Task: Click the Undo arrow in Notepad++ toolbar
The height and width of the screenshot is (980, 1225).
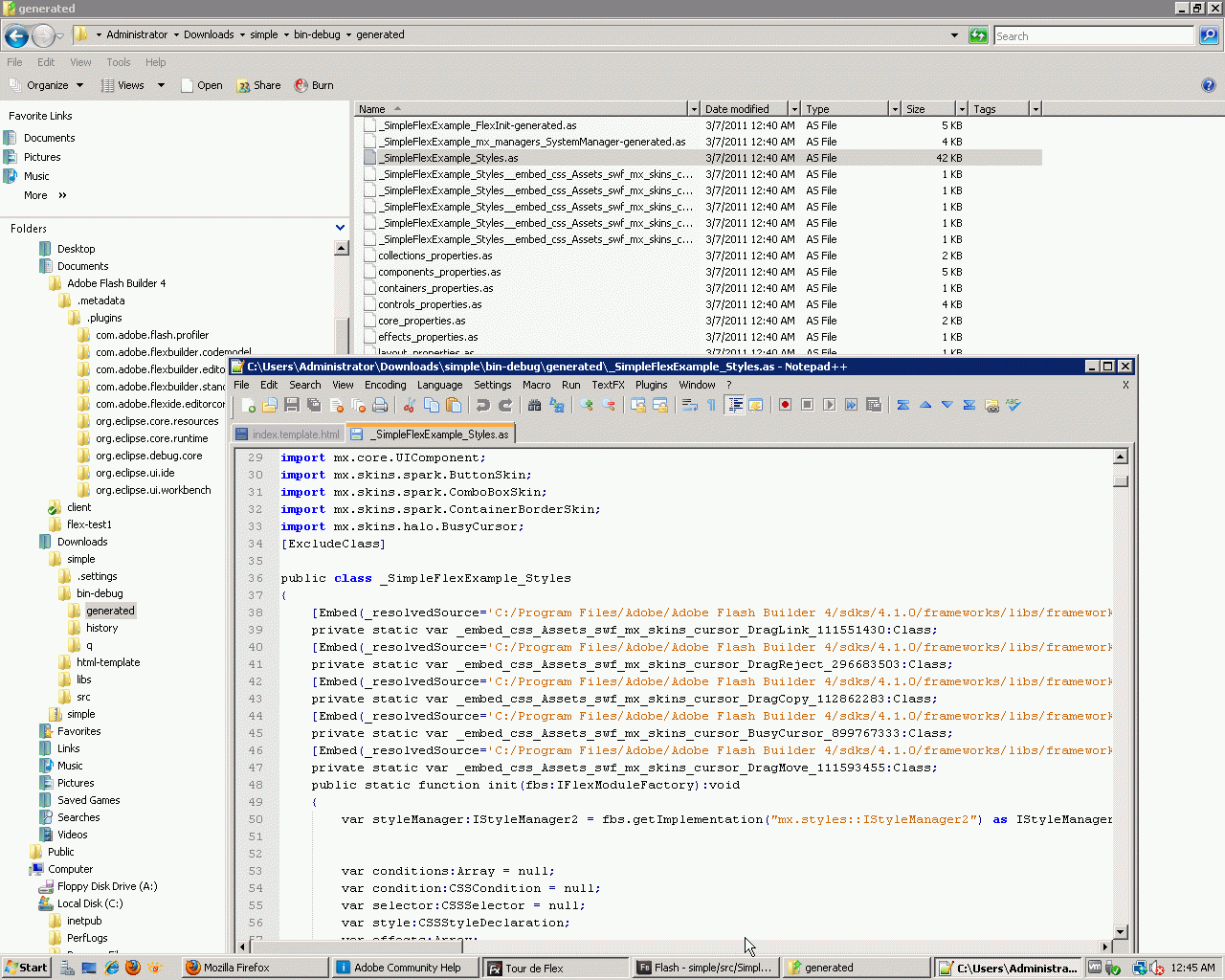Action: (x=483, y=406)
